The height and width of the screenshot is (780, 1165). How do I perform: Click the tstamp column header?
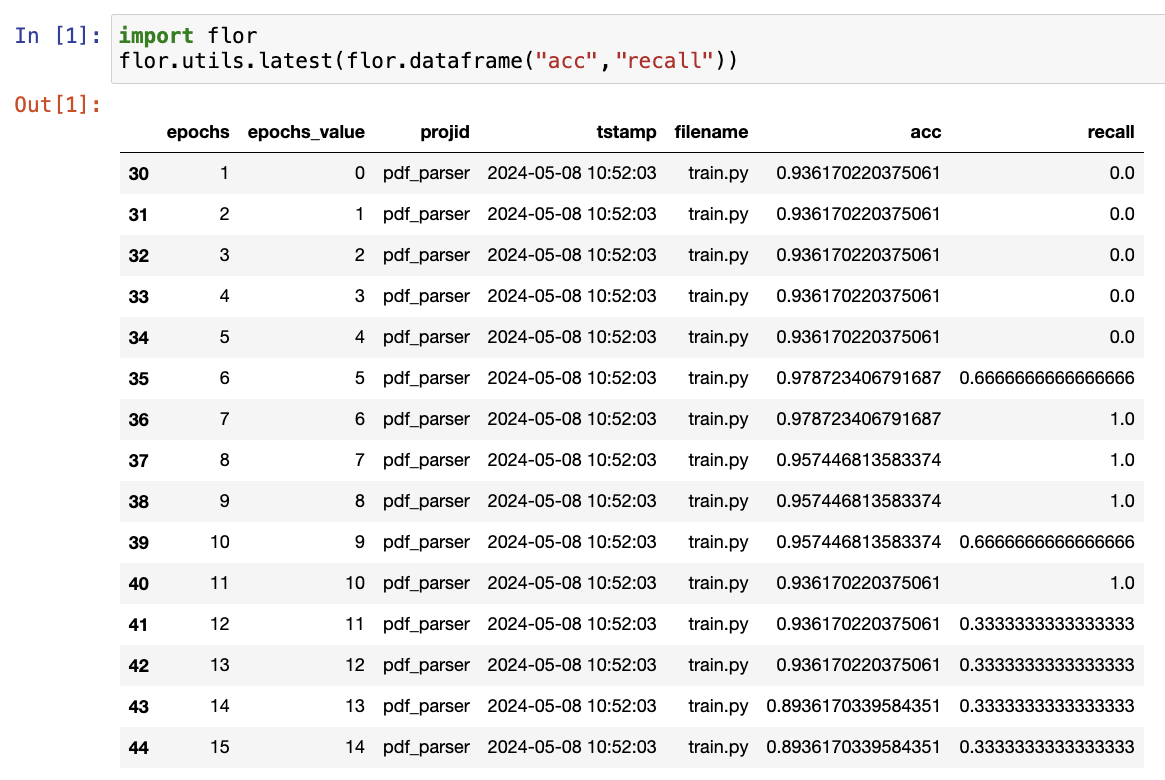pyautogui.click(x=627, y=132)
